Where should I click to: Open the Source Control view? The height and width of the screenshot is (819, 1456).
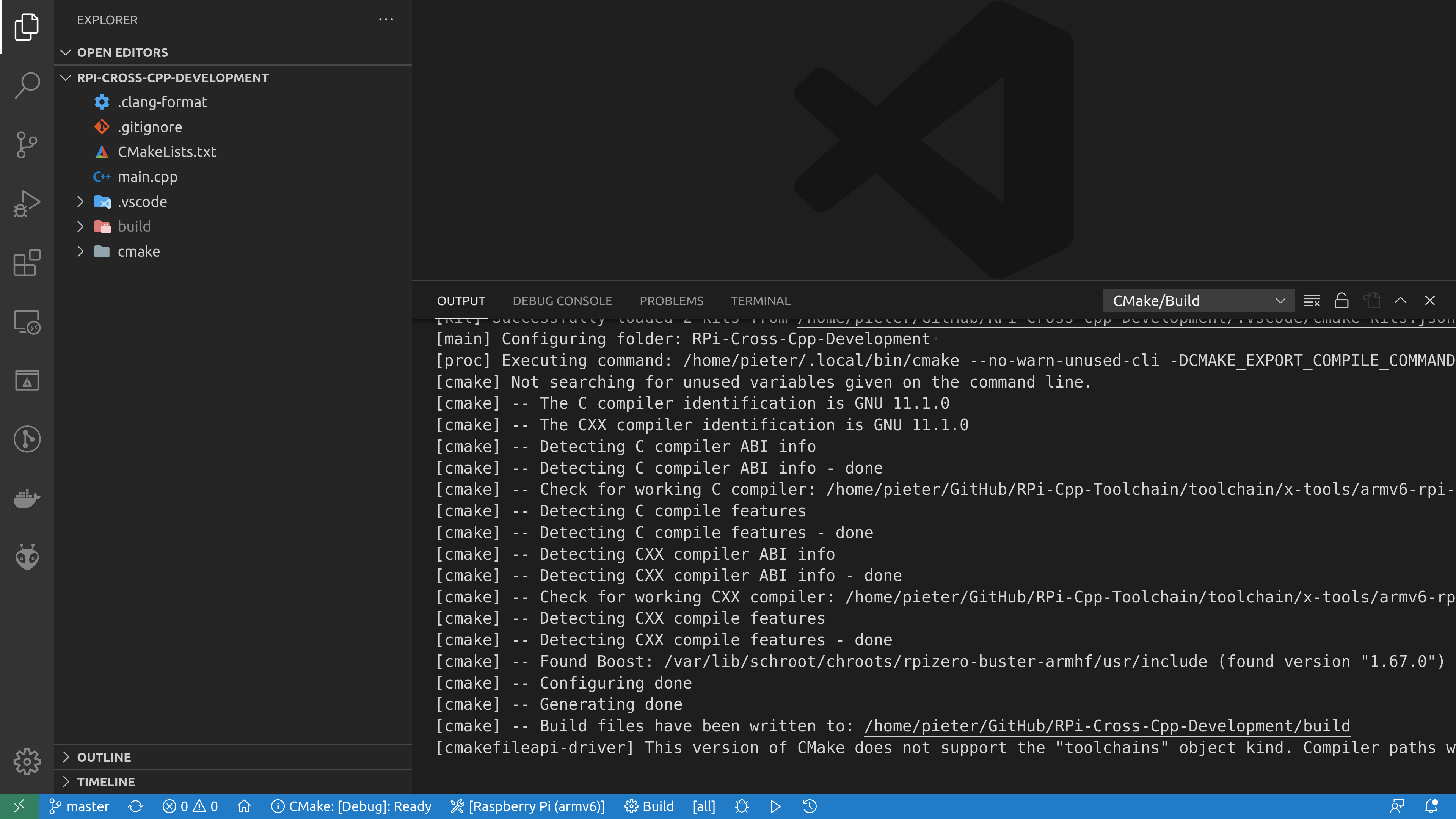(x=27, y=145)
